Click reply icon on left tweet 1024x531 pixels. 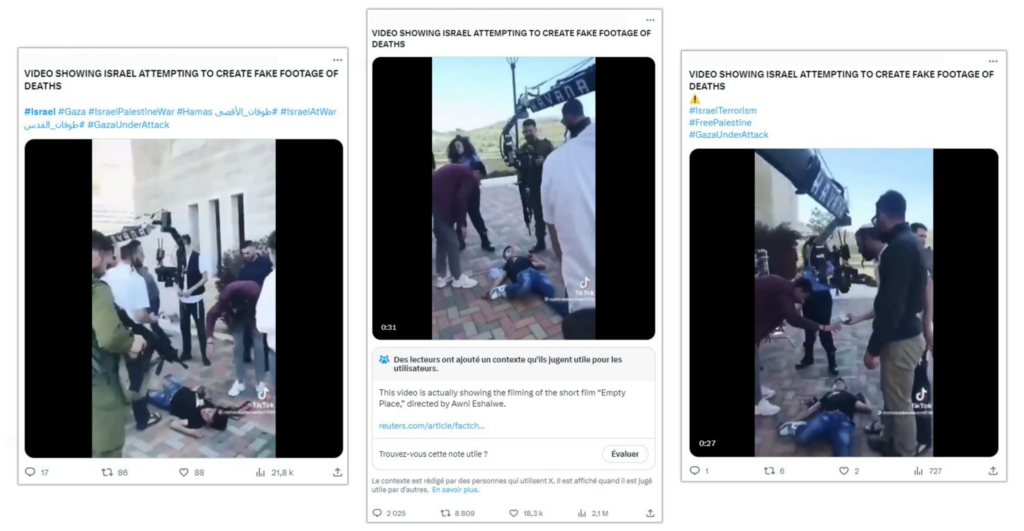click(x=30, y=472)
